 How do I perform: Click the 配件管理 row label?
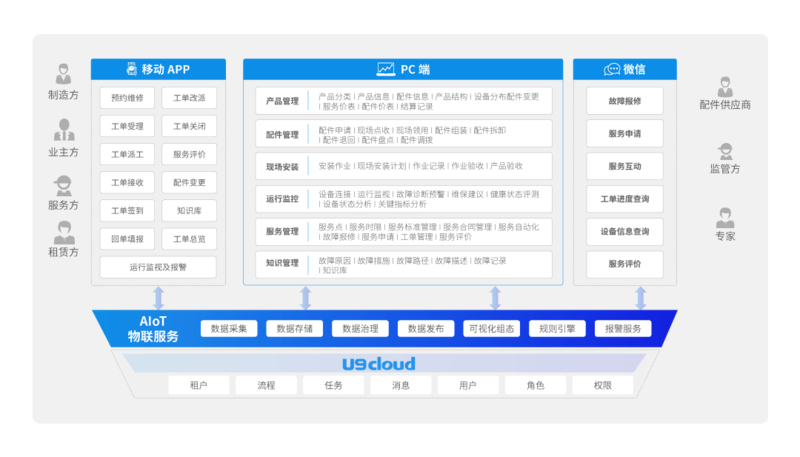282,135
